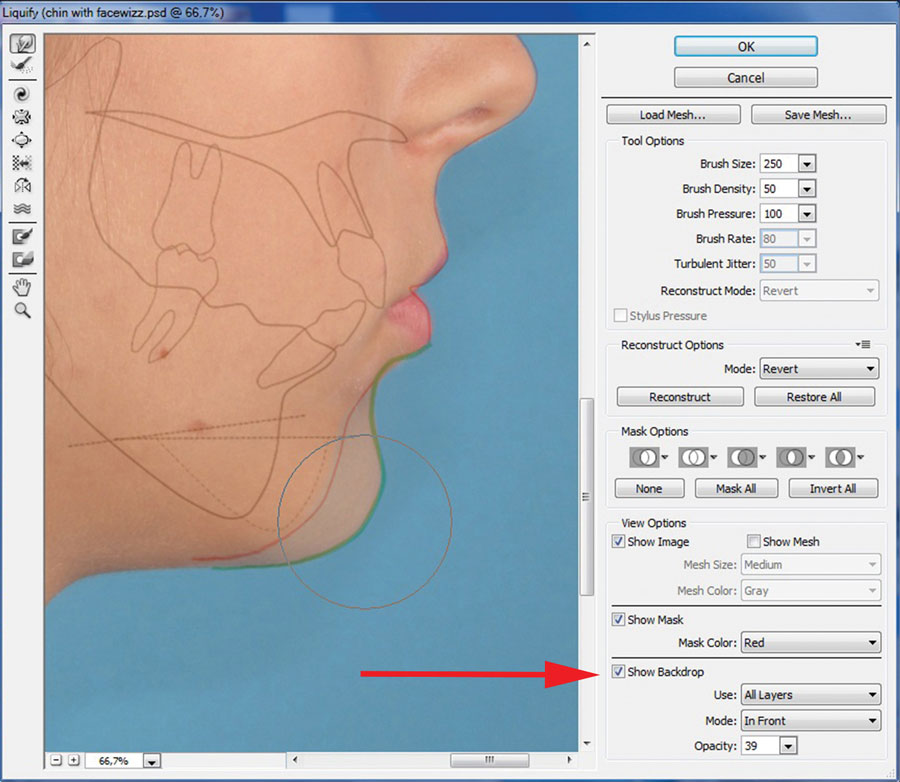Open the backdrop Use All Layers dropdown
Image resolution: width=900 pixels, height=782 pixels.
tap(810, 695)
